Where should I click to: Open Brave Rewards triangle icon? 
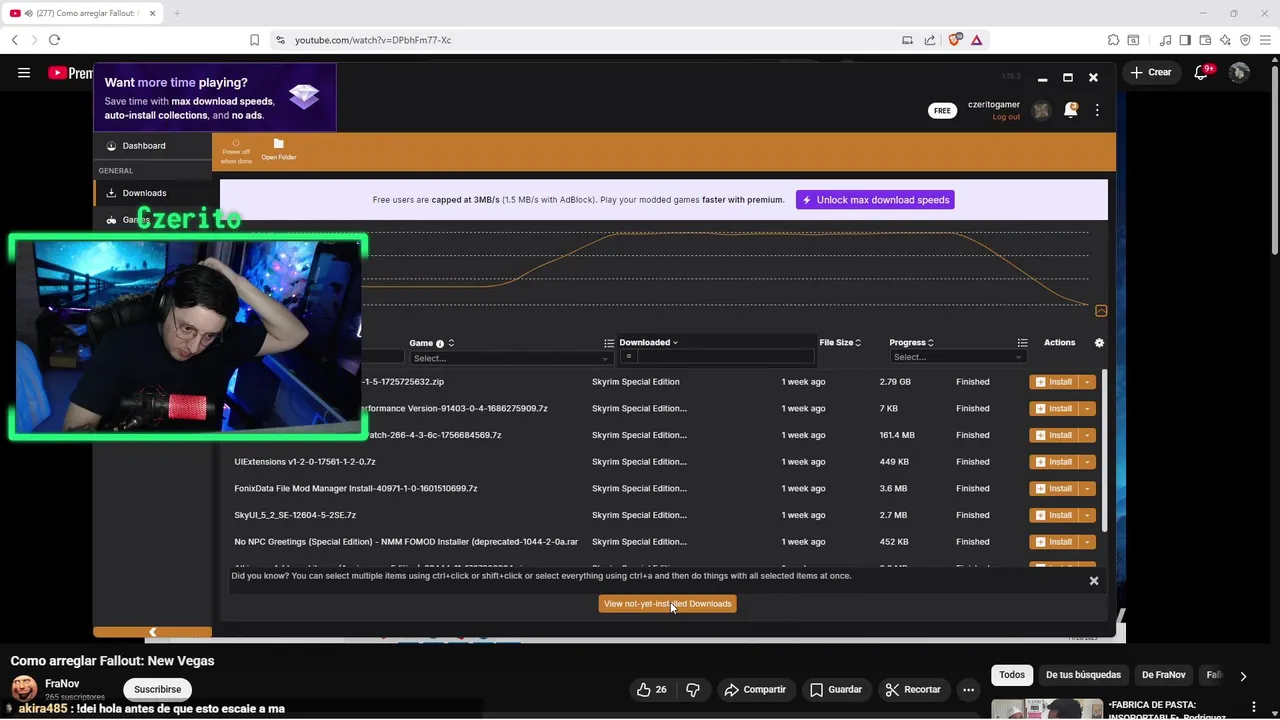point(977,40)
